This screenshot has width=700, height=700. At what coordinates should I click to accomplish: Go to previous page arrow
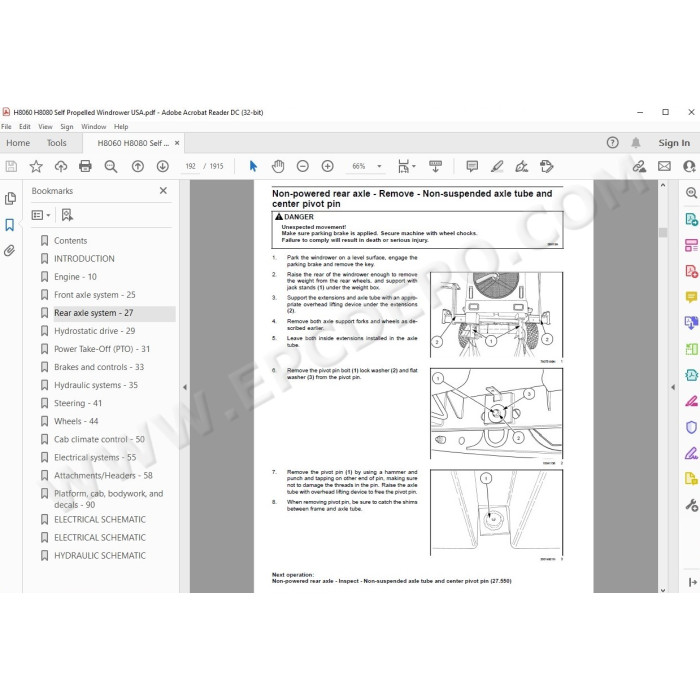pyautogui.click(x=138, y=167)
